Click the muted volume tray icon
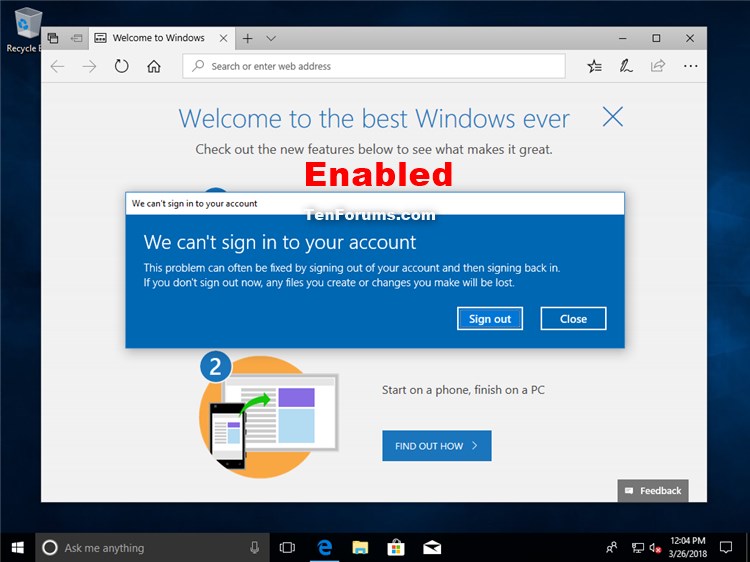The image size is (750, 562). coord(655,548)
